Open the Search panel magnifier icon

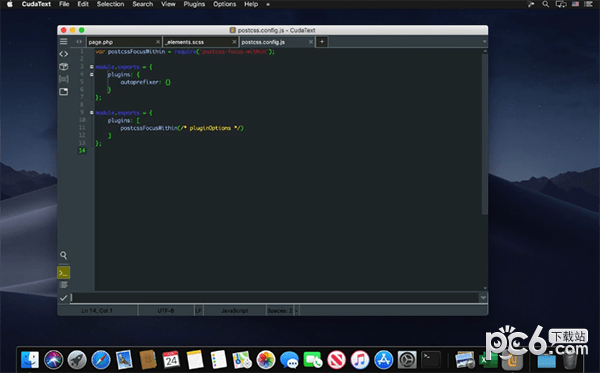pyautogui.click(x=64, y=255)
